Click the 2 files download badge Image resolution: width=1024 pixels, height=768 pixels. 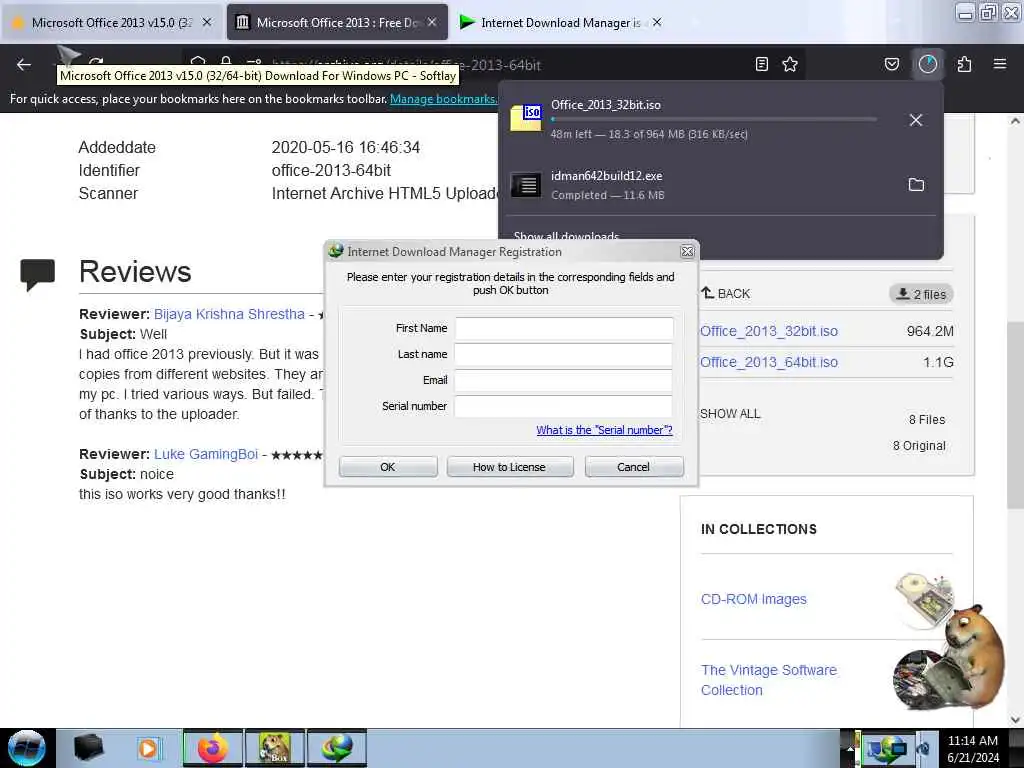(921, 294)
